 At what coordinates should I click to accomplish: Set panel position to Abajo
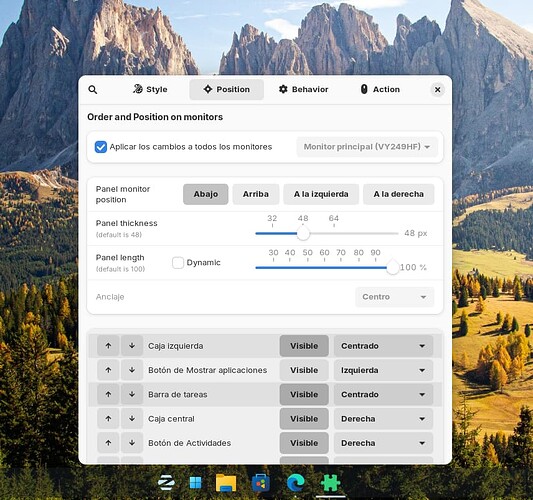tap(205, 194)
